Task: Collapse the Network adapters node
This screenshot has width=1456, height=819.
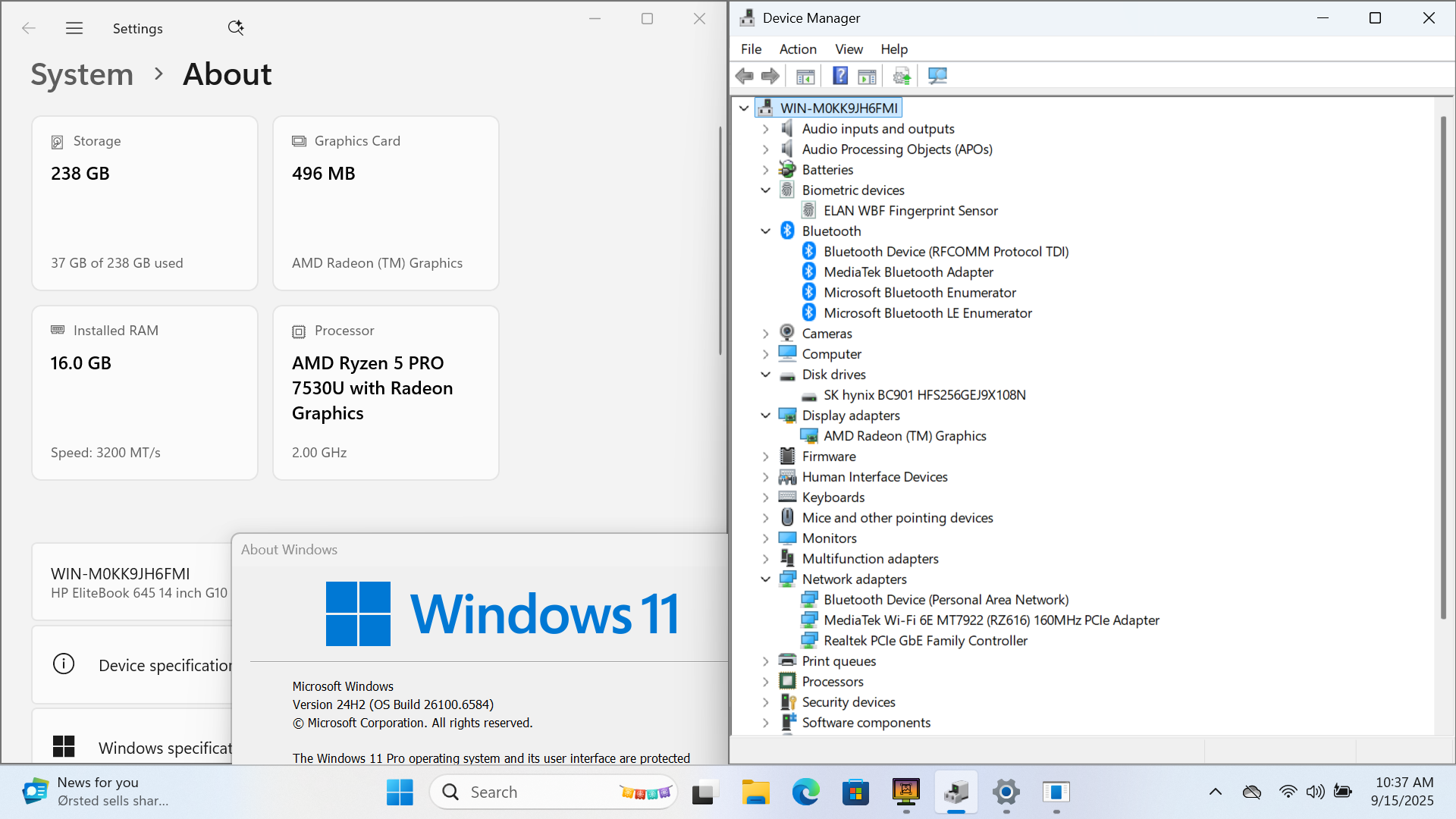Action: click(765, 579)
